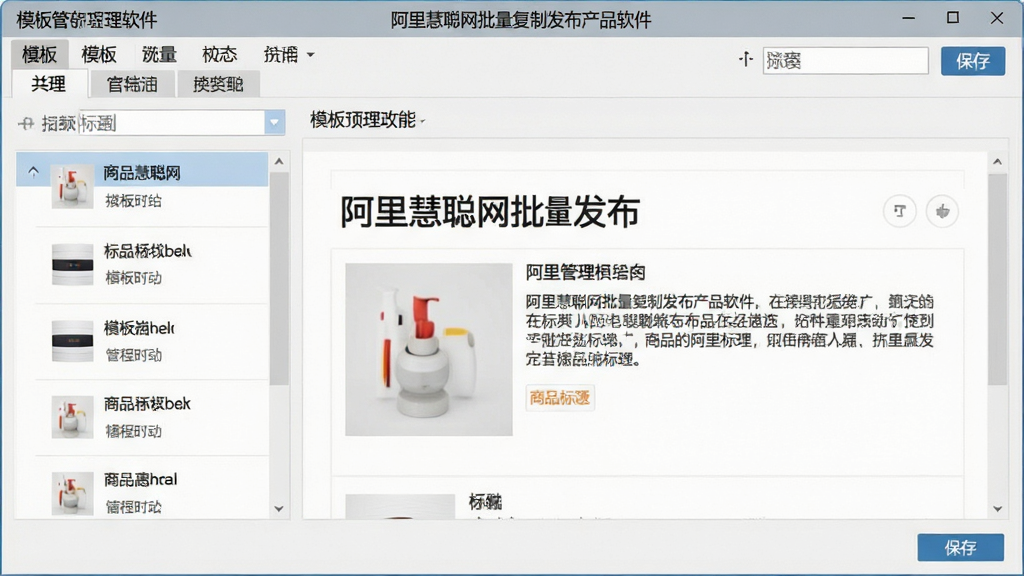Select the 商品慧聪网 list item
Viewport: 1024px width, 576px height.
click(142, 189)
